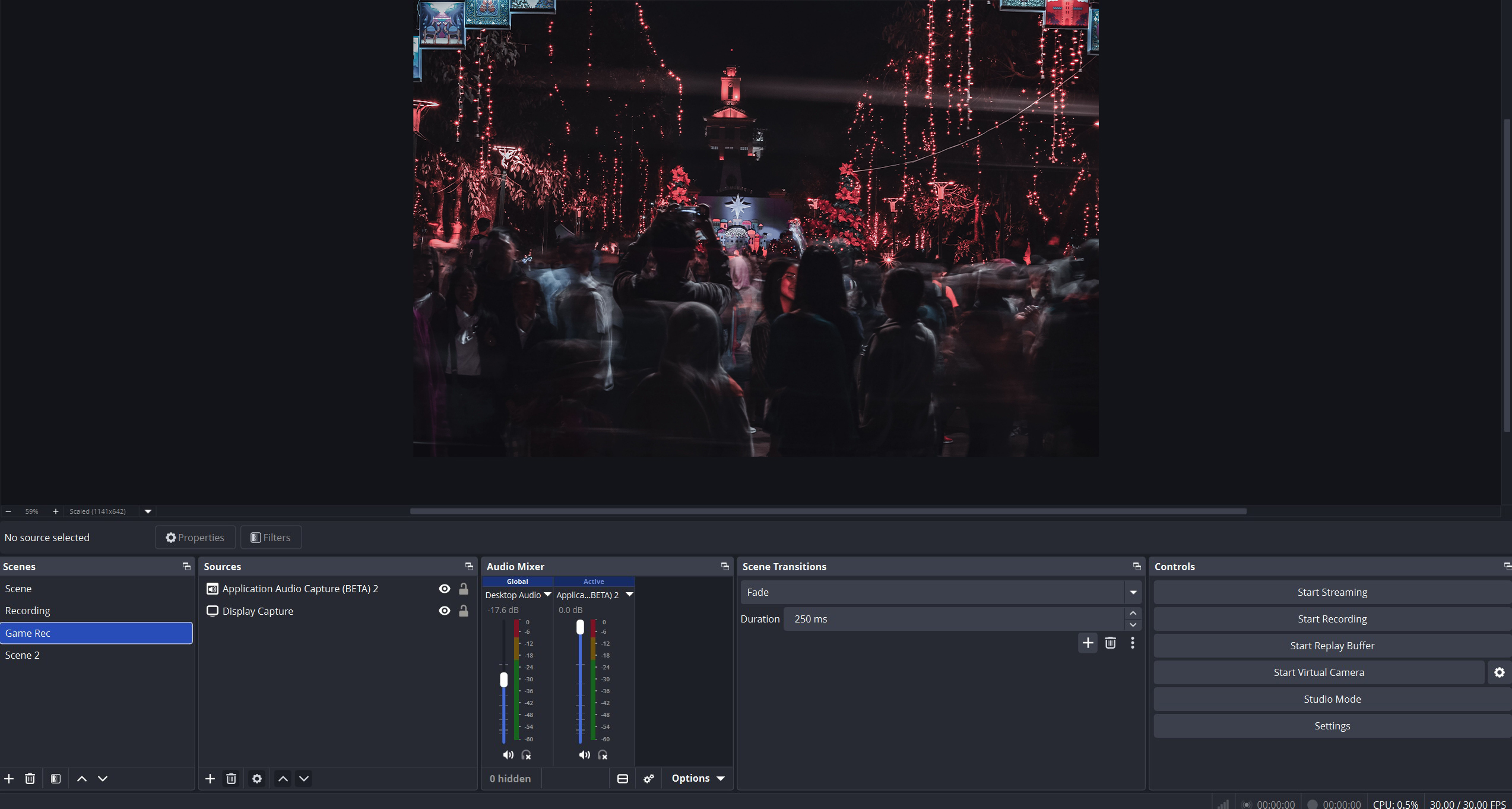Click Application Audio volume slider handle

coord(580,627)
